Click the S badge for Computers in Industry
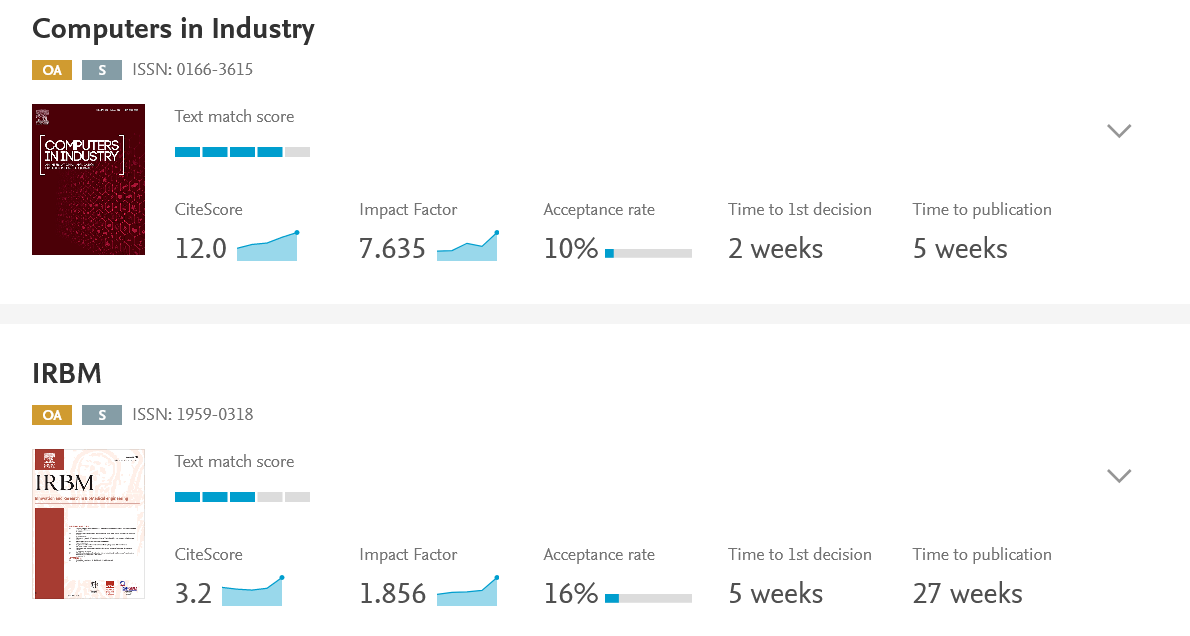This screenshot has height=636, width=1190. pyautogui.click(x=102, y=70)
